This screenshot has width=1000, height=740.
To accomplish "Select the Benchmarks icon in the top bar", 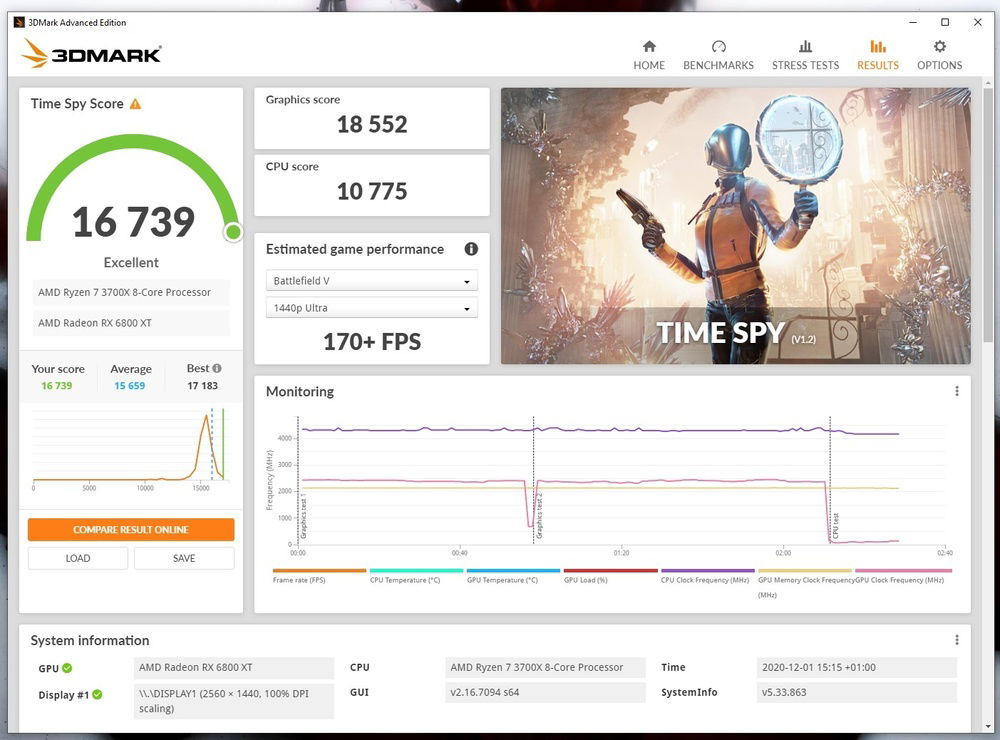I will pyautogui.click(x=718, y=52).
